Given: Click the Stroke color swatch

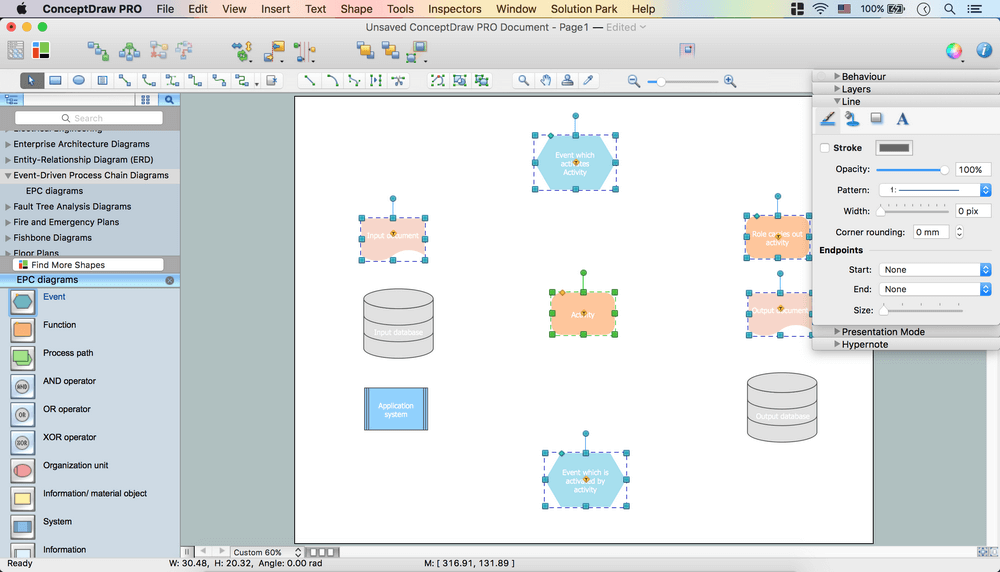Looking at the screenshot, I should coord(894,148).
